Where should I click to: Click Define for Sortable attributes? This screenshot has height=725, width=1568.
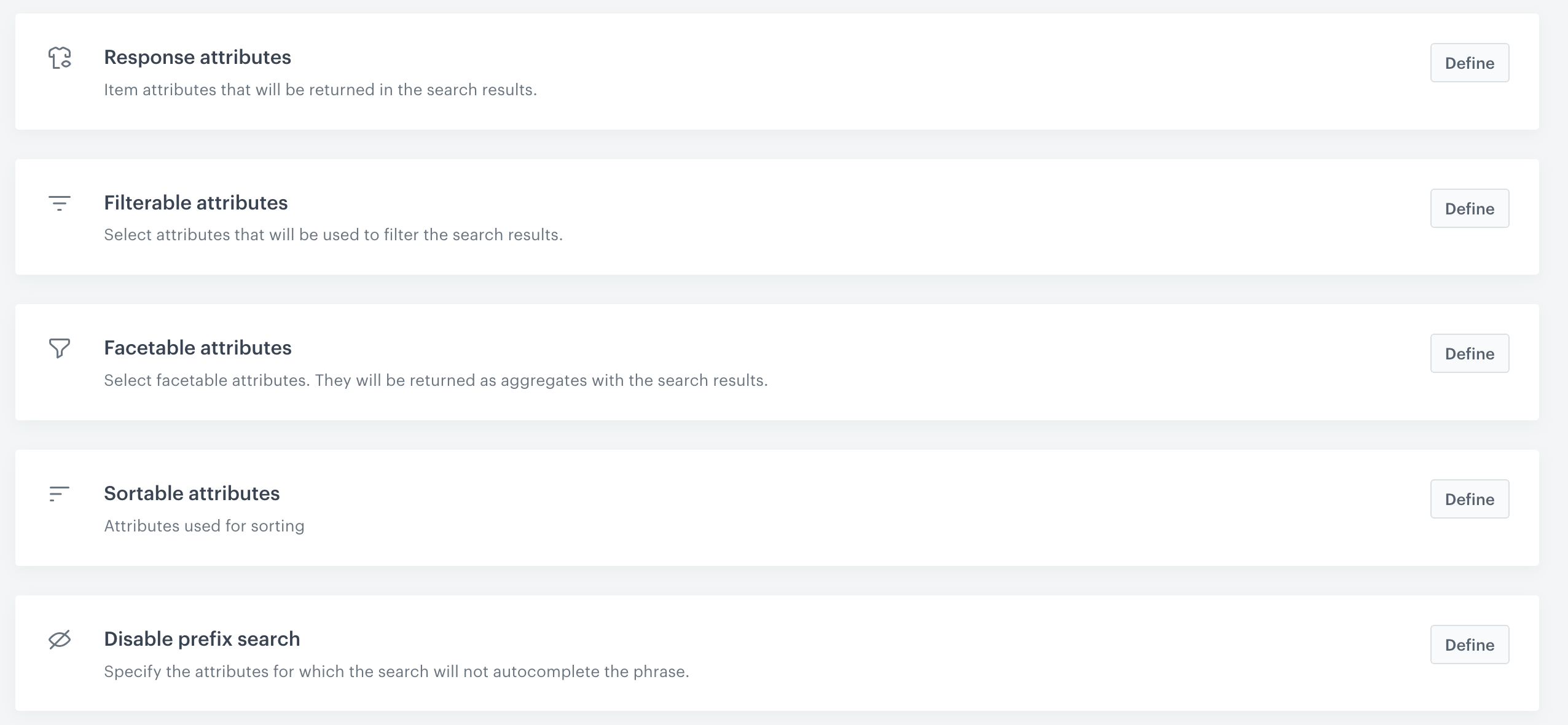[x=1469, y=499]
